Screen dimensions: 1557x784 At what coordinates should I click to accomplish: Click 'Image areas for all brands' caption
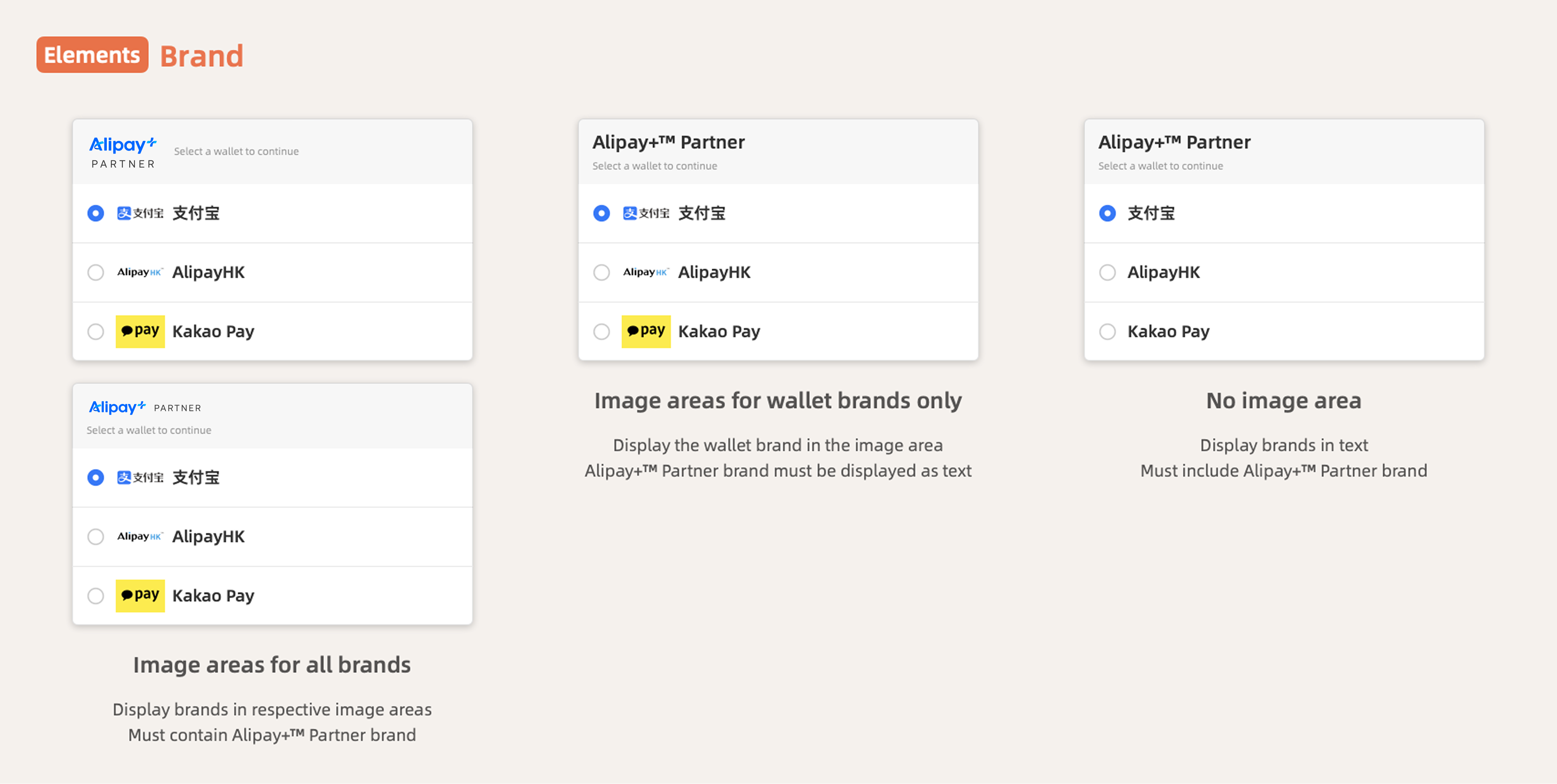click(272, 664)
